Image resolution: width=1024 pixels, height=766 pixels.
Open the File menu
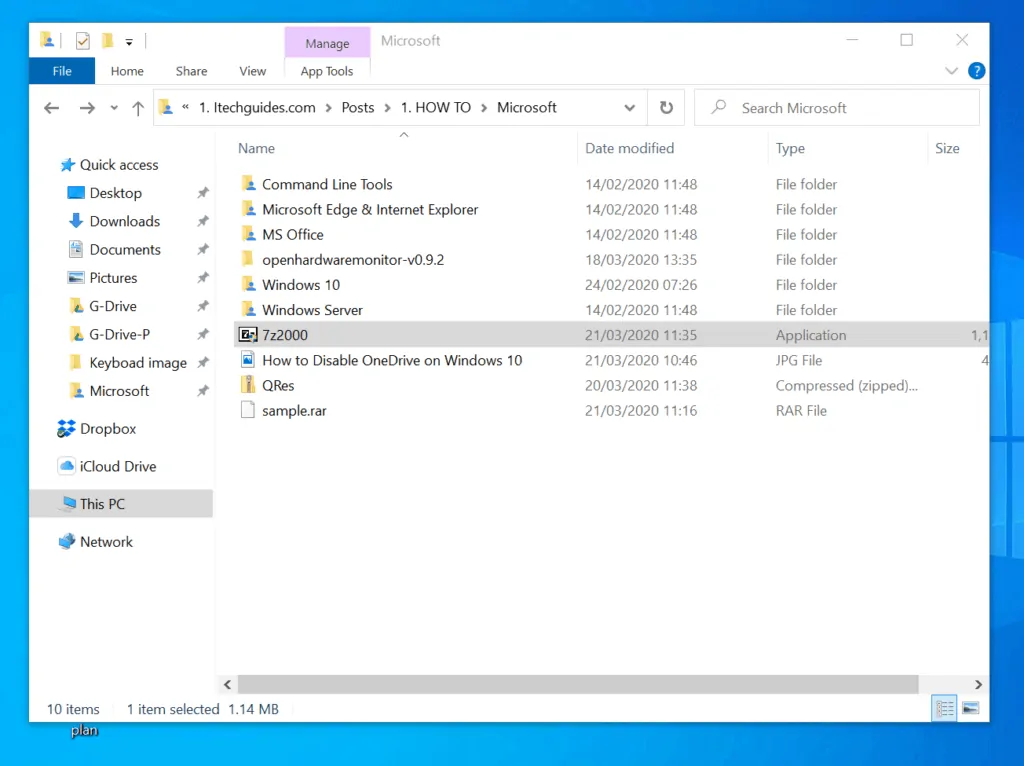(61, 71)
